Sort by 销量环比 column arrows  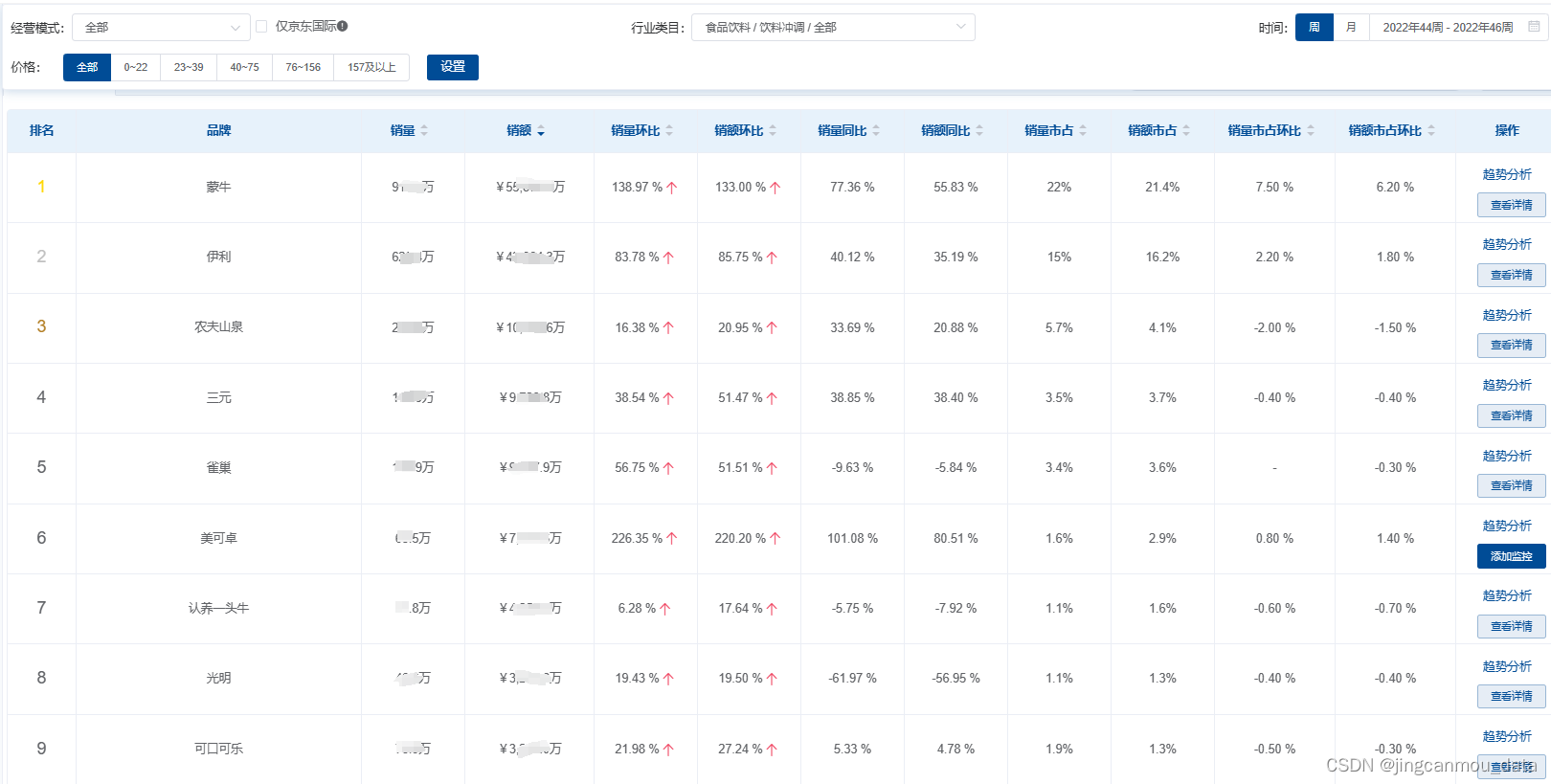669,130
